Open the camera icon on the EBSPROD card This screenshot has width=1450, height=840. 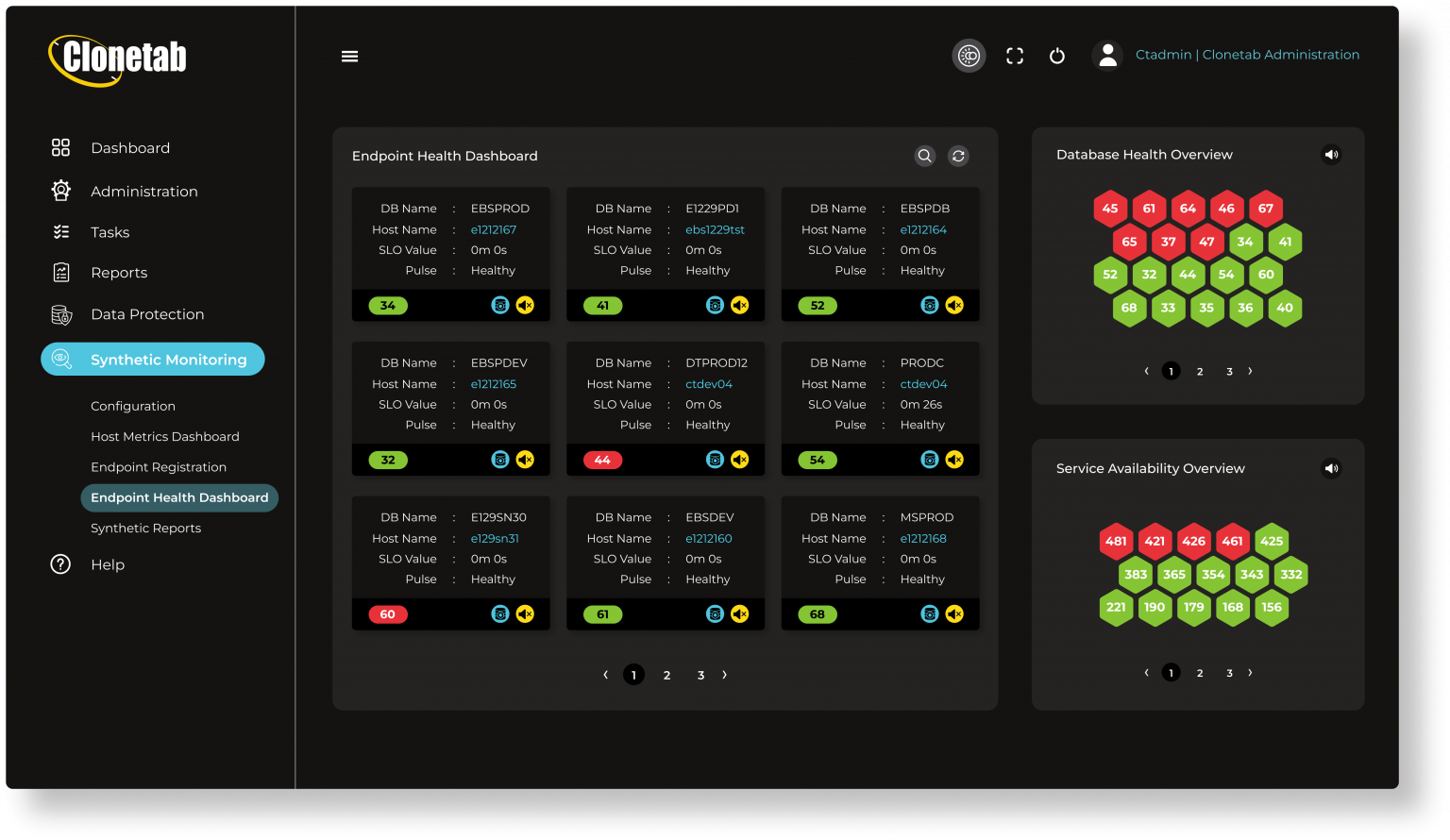pyautogui.click(x=501, y=305)
